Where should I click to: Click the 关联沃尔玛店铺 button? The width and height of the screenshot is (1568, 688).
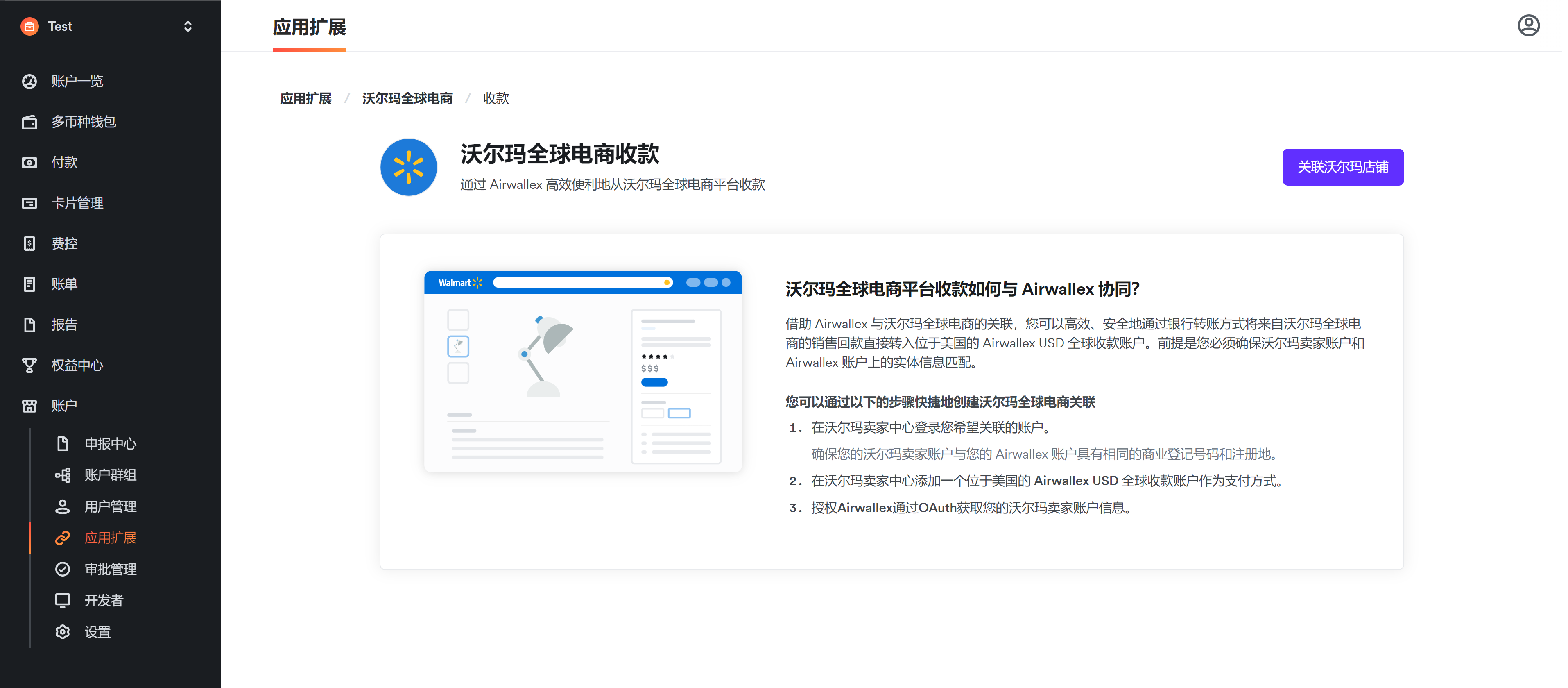tap(1343, 168)
